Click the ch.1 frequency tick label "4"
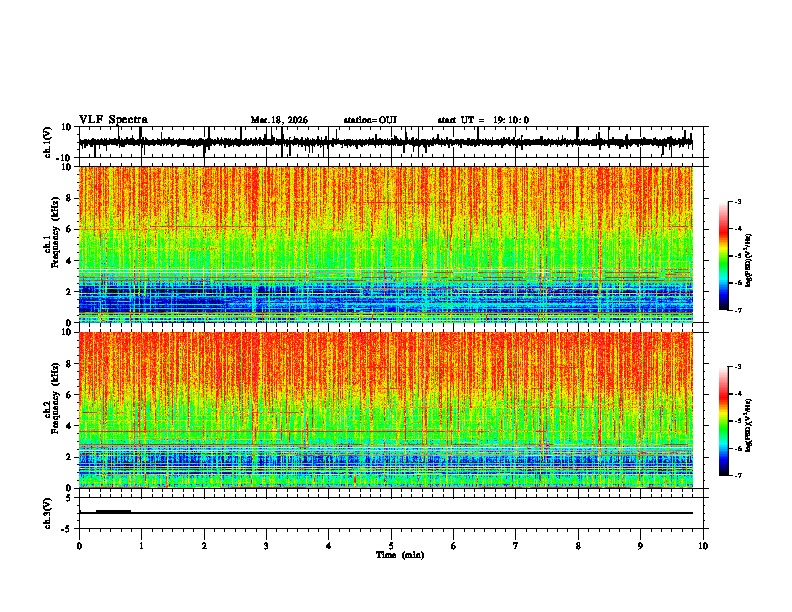 [x=70, y=261]
